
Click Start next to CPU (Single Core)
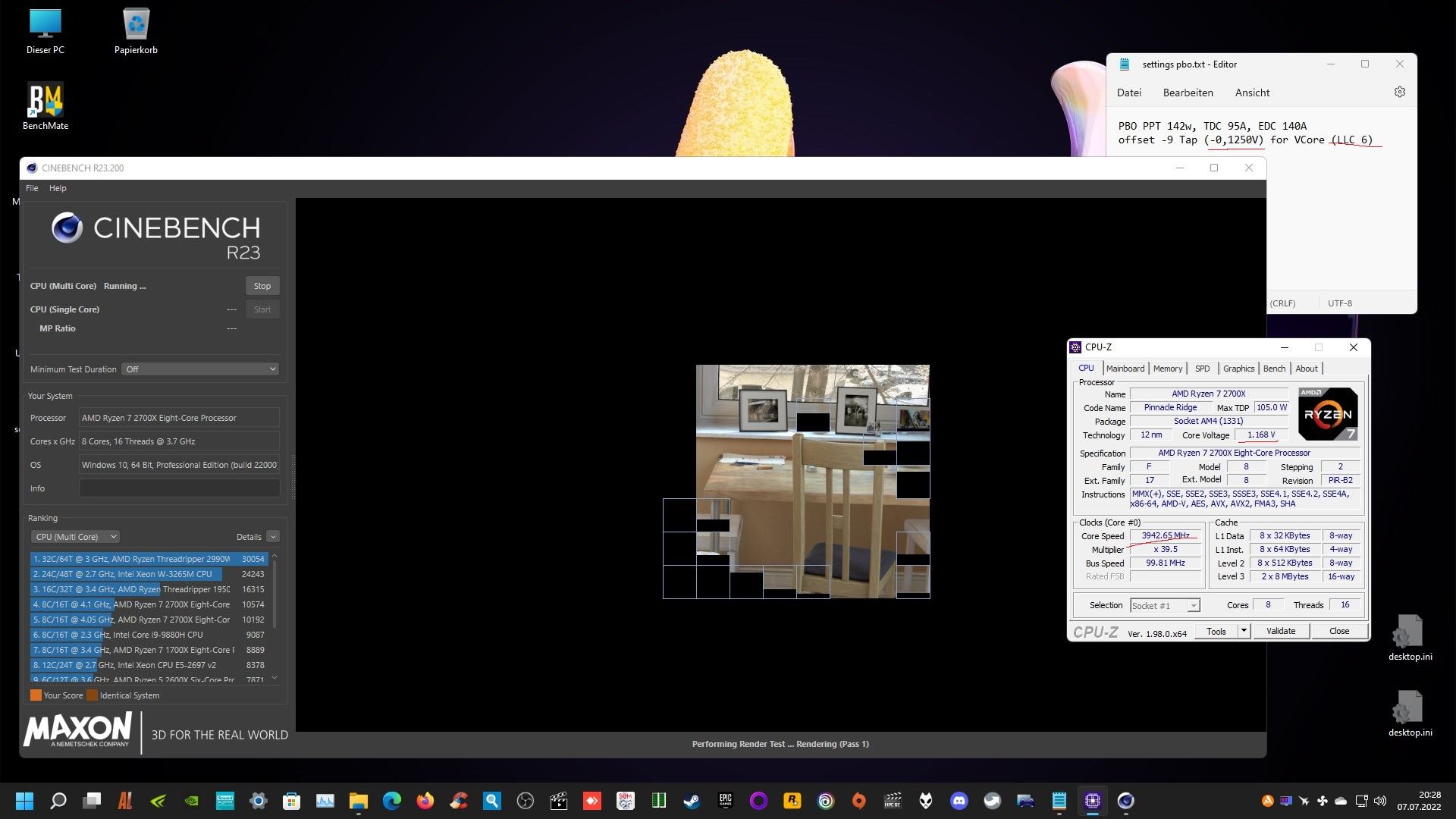coord(262,309)
